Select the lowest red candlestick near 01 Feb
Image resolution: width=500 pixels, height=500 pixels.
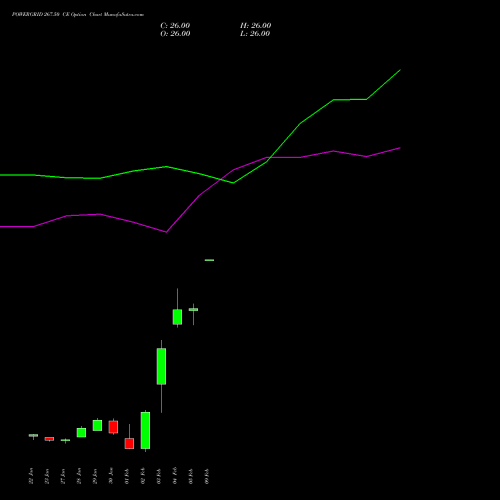click(129, 443)
